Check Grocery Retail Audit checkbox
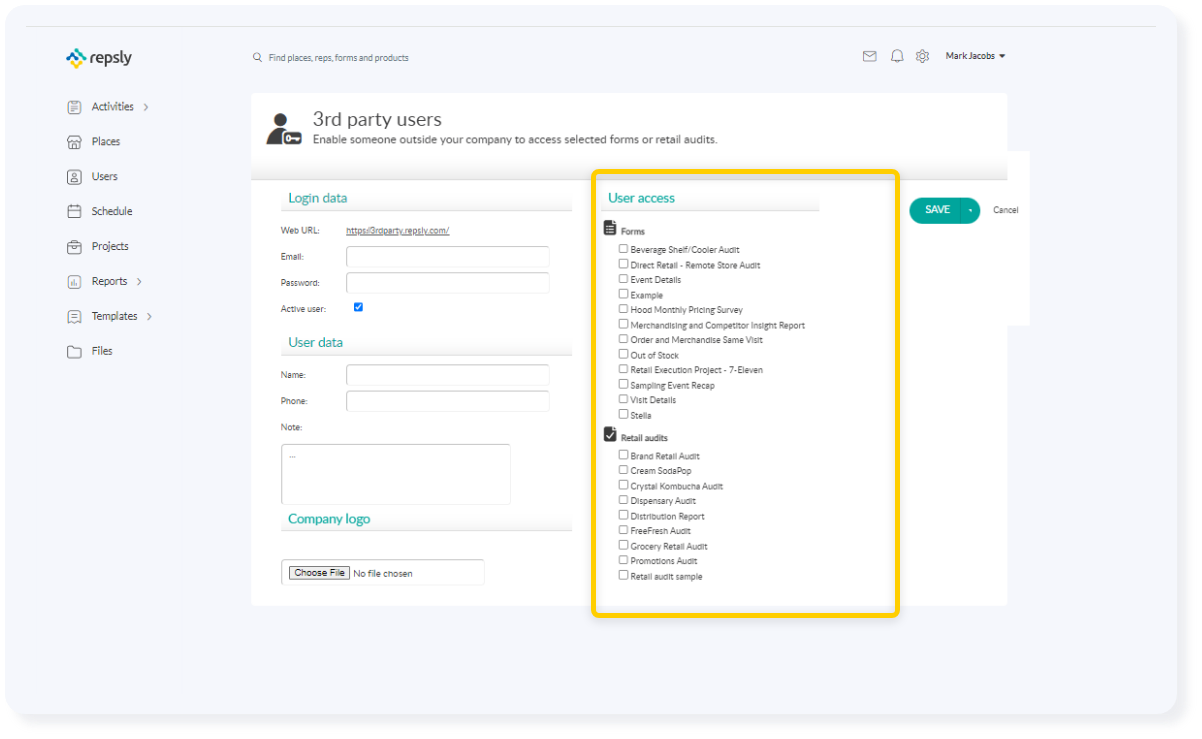 [x=624, y=545]
